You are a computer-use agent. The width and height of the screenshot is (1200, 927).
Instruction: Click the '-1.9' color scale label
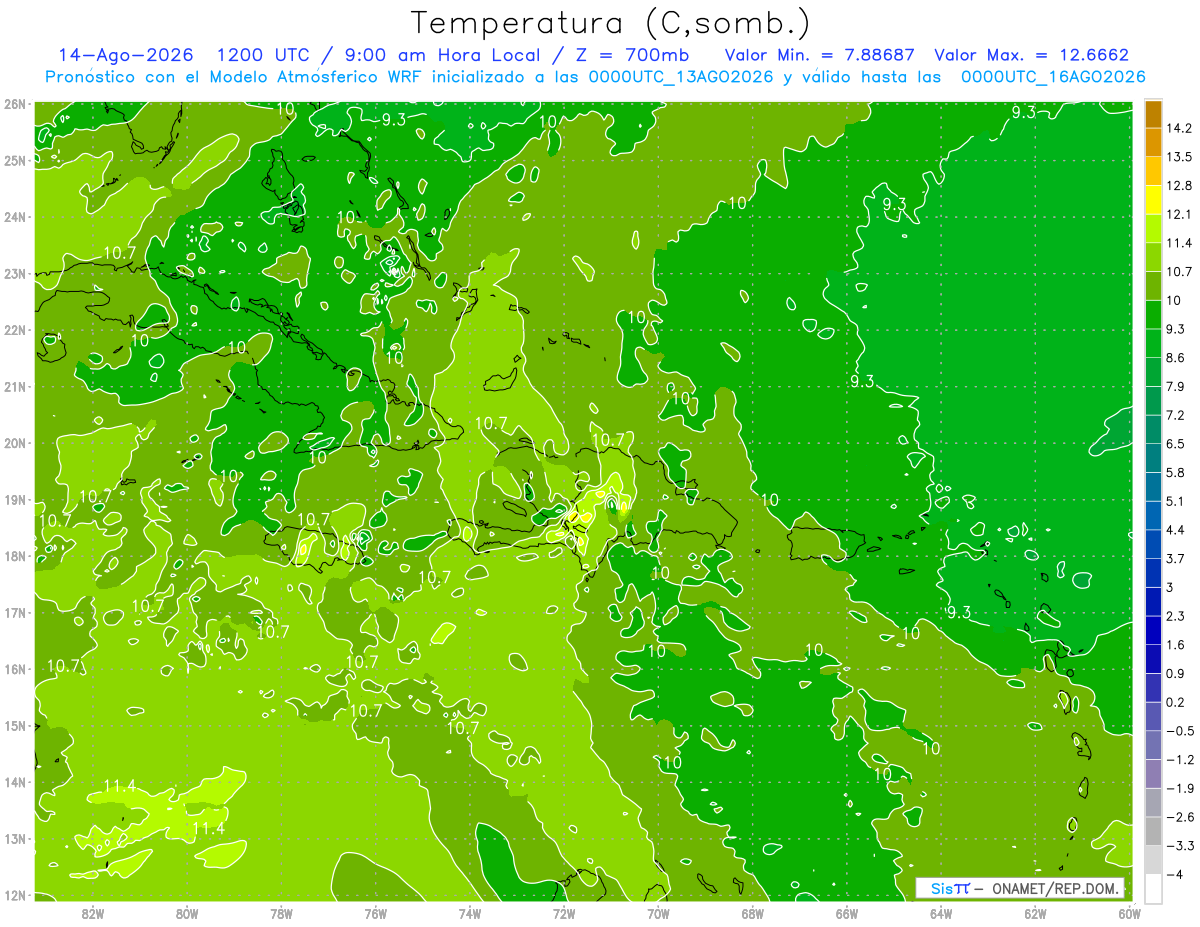pos(1178,788)
